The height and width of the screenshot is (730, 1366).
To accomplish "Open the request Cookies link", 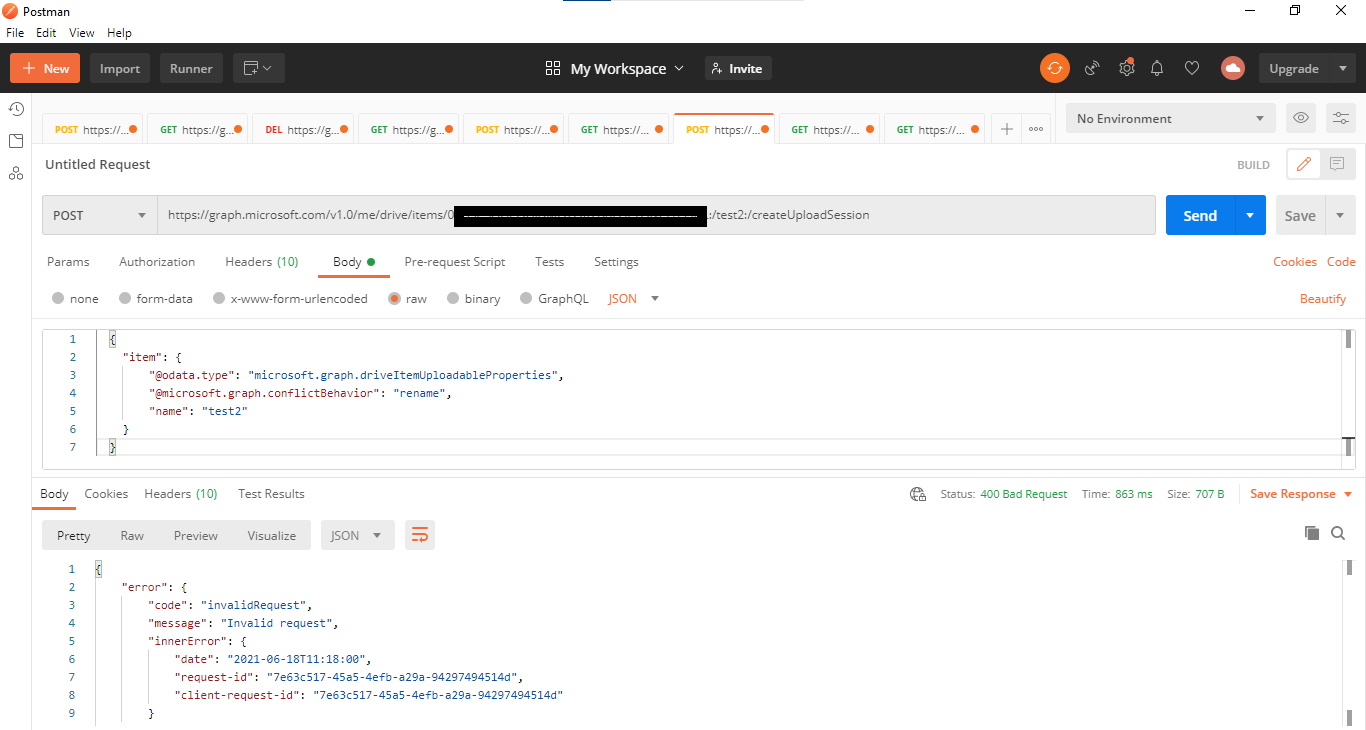I will click(x=1295, y=261).
